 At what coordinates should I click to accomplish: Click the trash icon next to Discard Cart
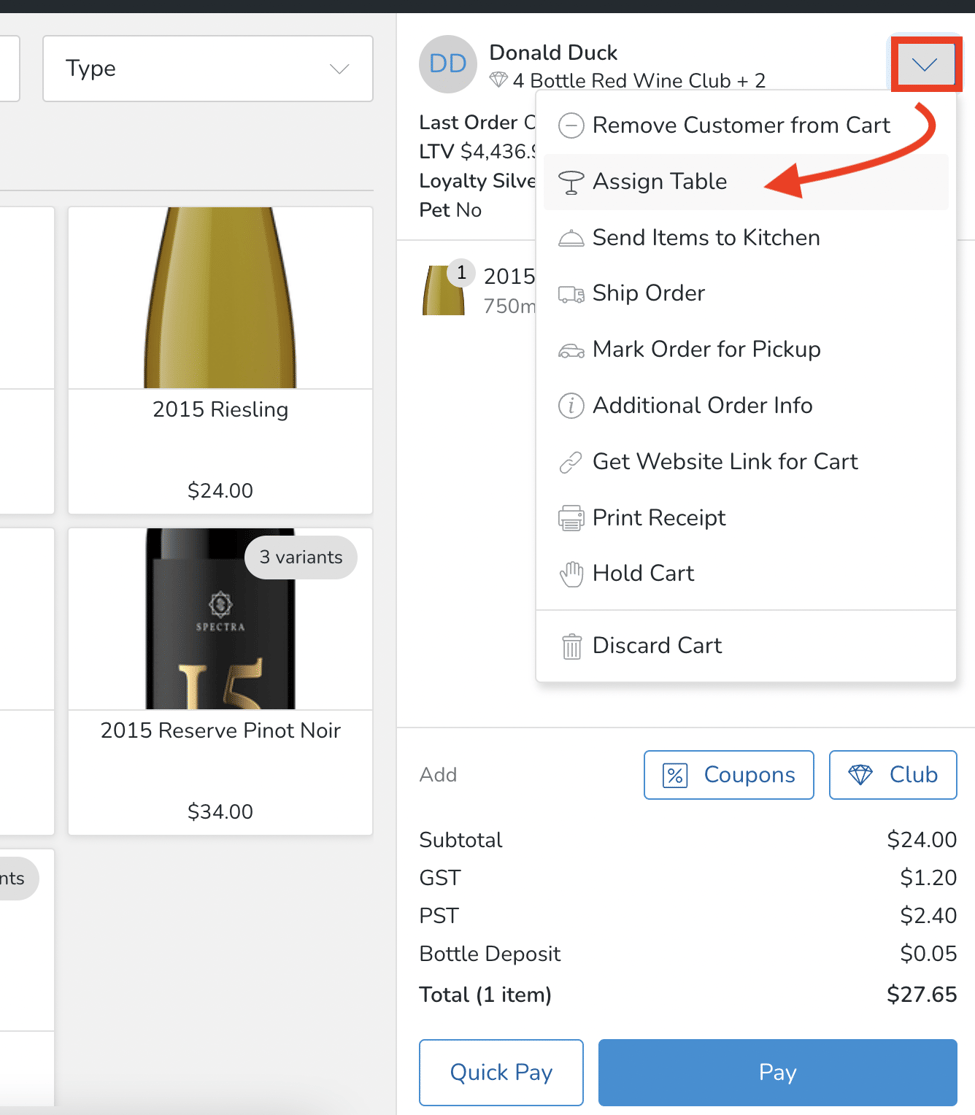point(571,645)
